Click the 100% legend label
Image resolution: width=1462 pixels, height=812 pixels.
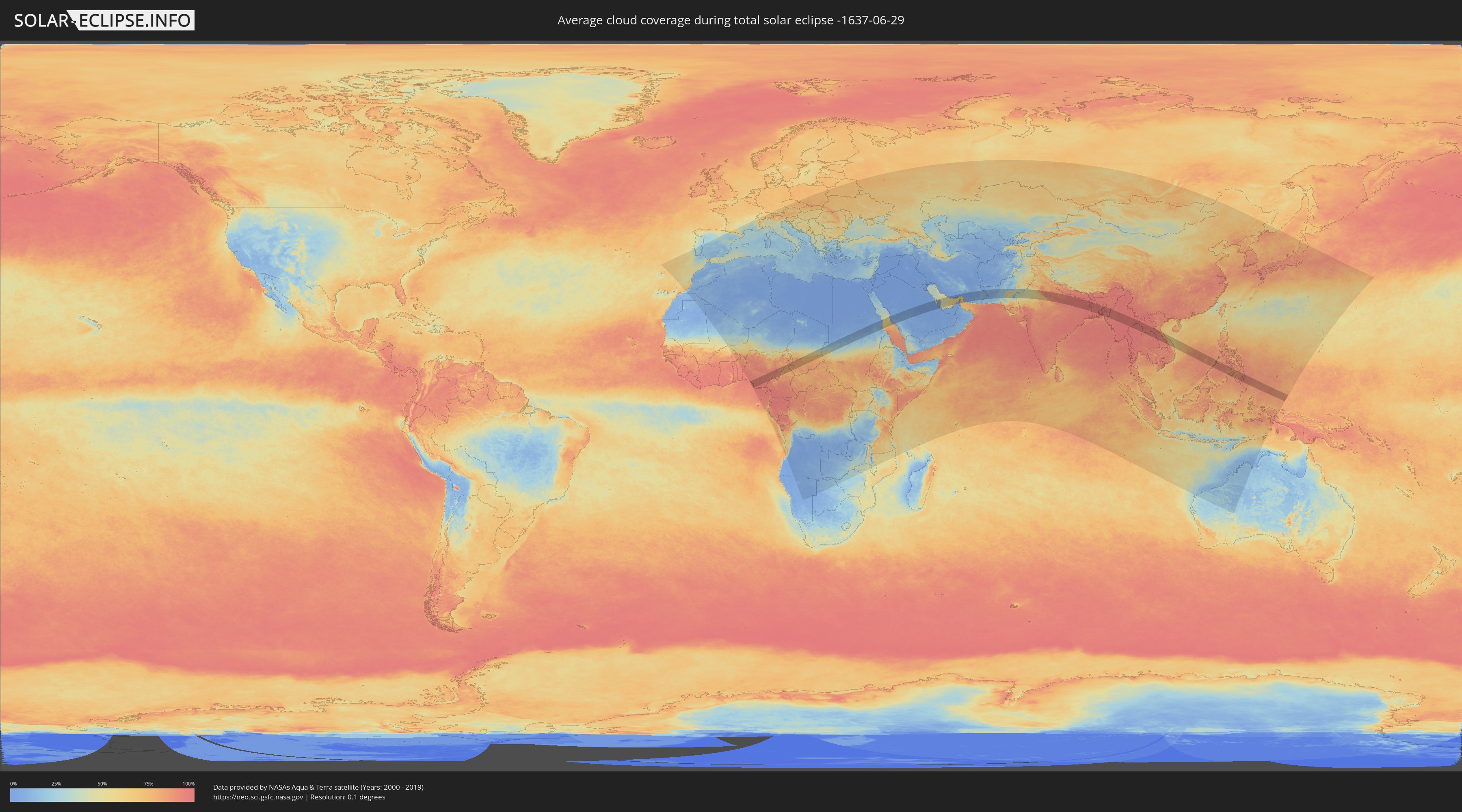point(188,784)
